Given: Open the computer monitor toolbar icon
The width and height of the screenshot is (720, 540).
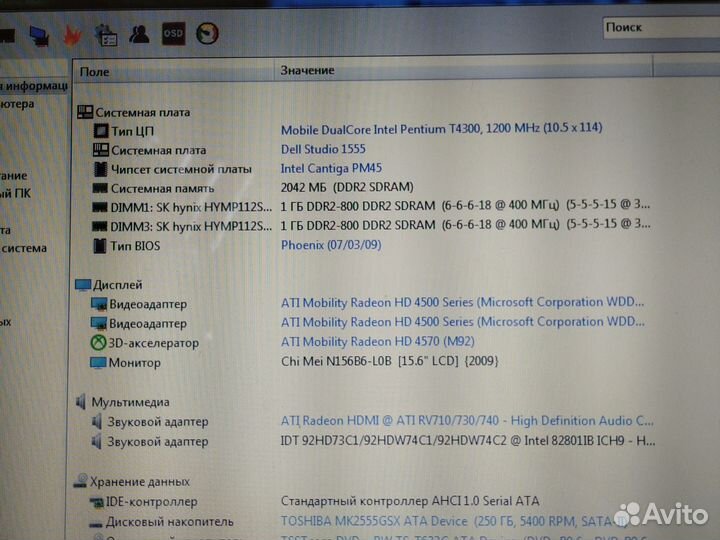Looking at the screenshot, I should point(39,36).
